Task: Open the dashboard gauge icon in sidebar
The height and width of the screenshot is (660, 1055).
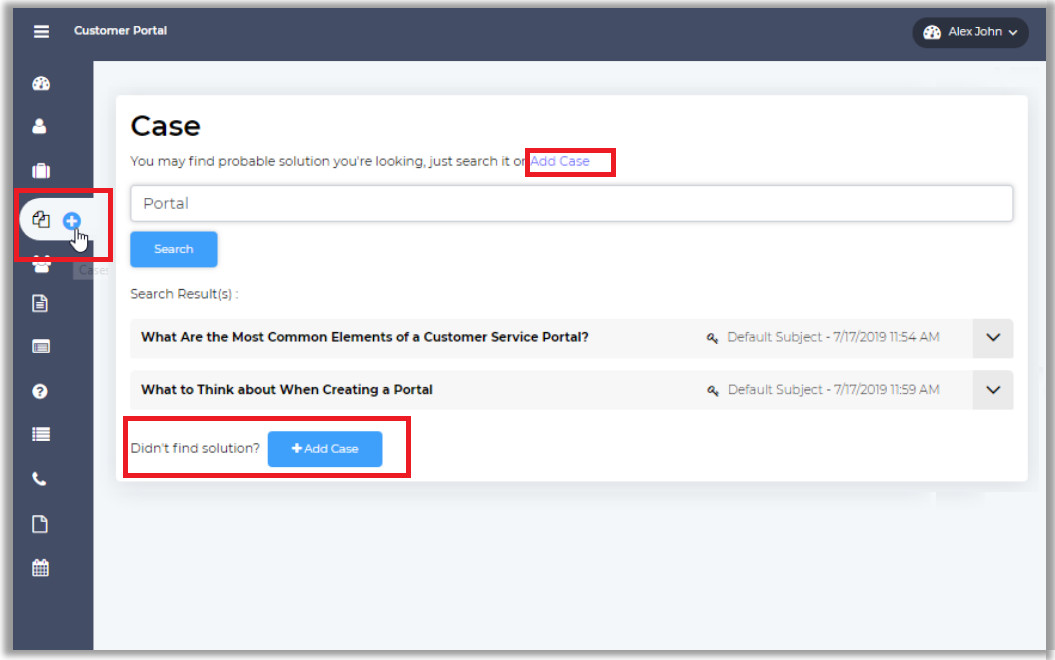Action: pyautogui.click(x=41, y=84)
